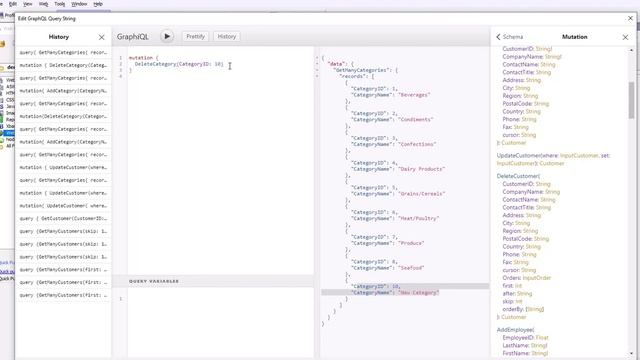The height and width of the screenshot is (360, 640).
Task: Select the "Beverages" value in the results
Action: [414, 95]
